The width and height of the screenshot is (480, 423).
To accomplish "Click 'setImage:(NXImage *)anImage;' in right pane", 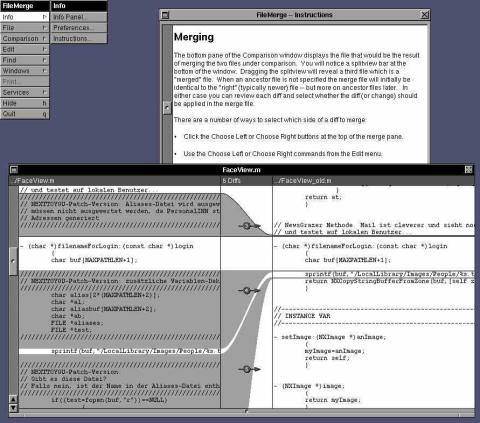I will point(333,337).
